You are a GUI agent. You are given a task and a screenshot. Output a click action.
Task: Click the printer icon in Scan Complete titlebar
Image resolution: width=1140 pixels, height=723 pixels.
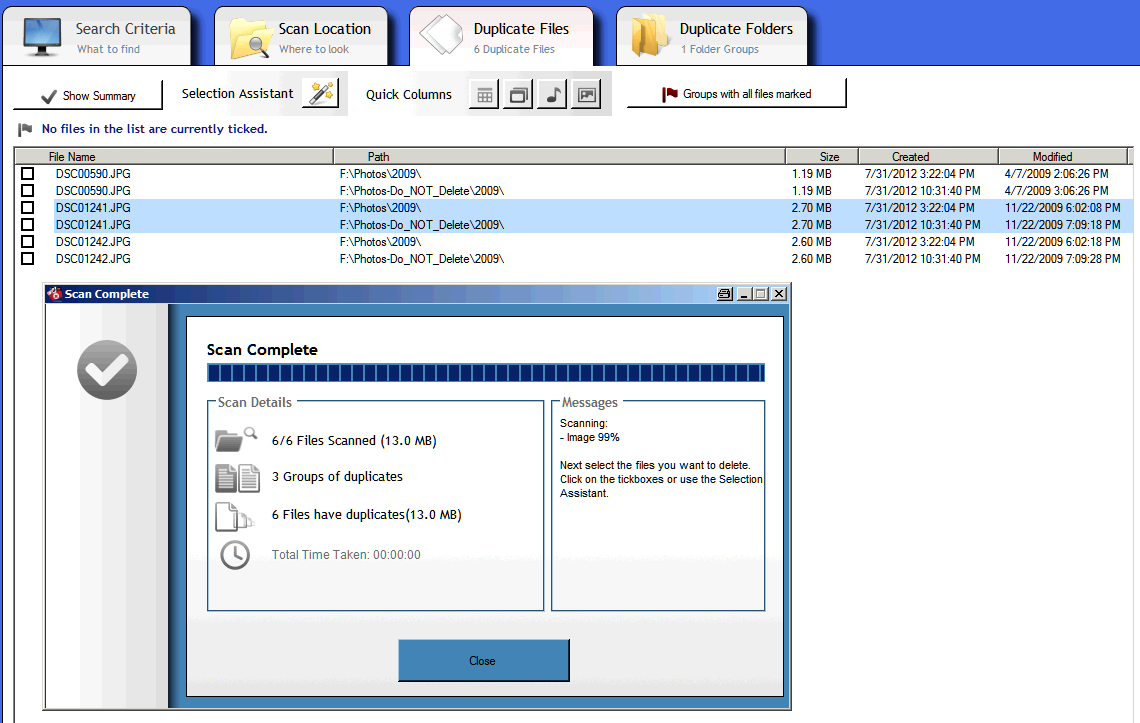pos(725,294)
